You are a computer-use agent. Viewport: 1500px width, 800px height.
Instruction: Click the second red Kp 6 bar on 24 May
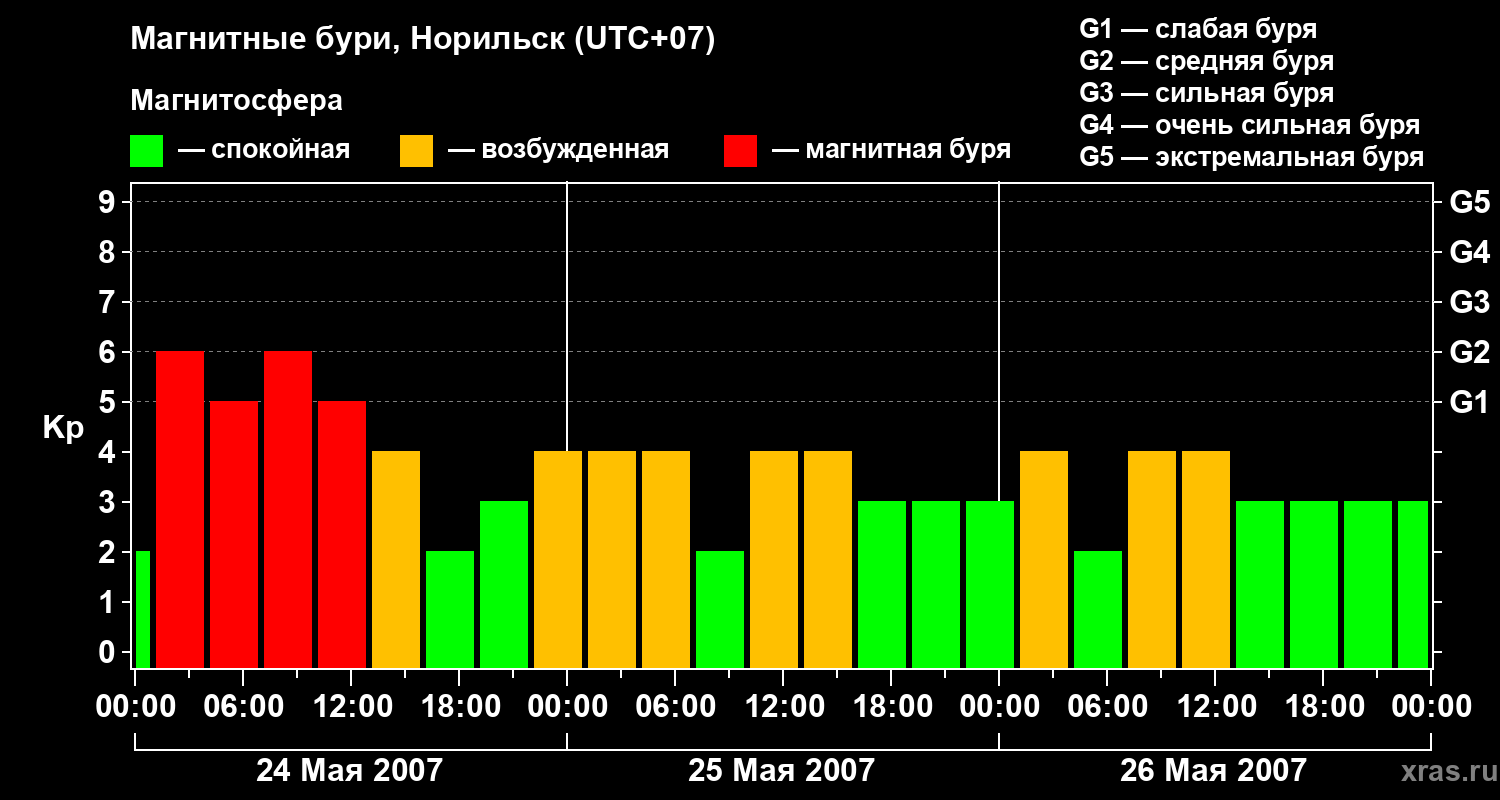point(288,509)
